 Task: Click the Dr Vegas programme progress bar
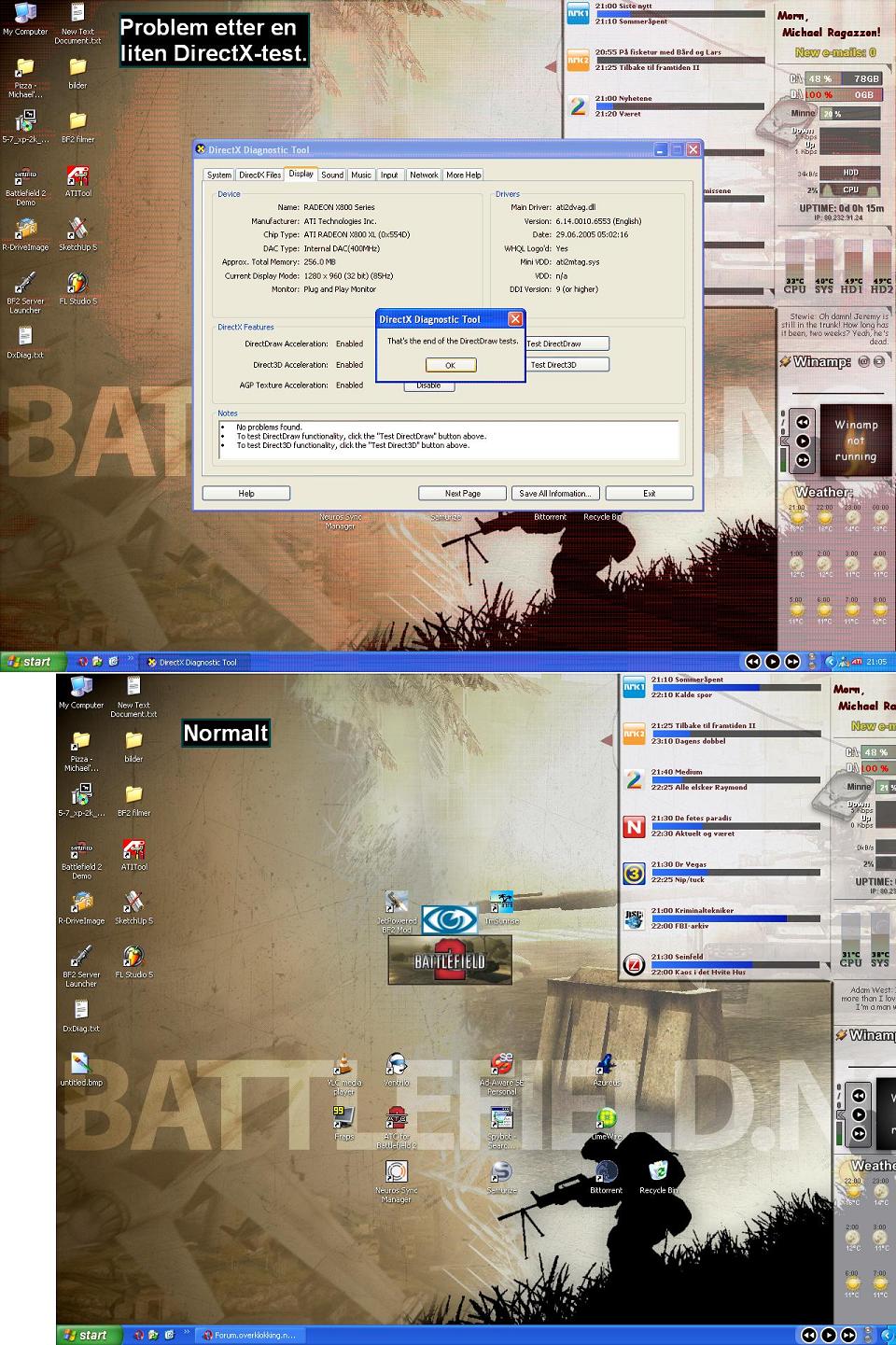click(735, 873)
